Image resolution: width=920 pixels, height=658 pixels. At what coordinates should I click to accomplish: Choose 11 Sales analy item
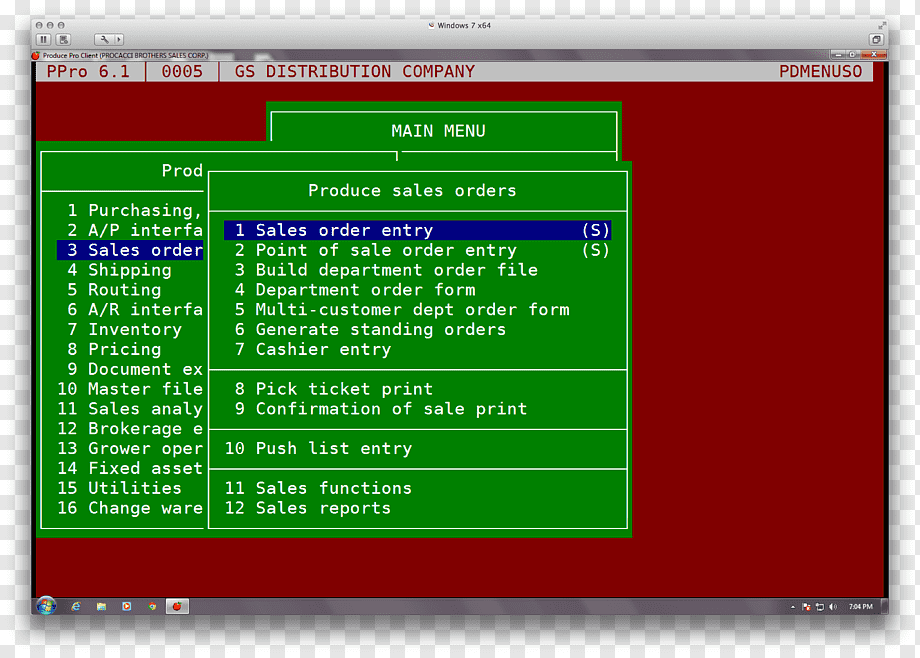coord(130,409)
